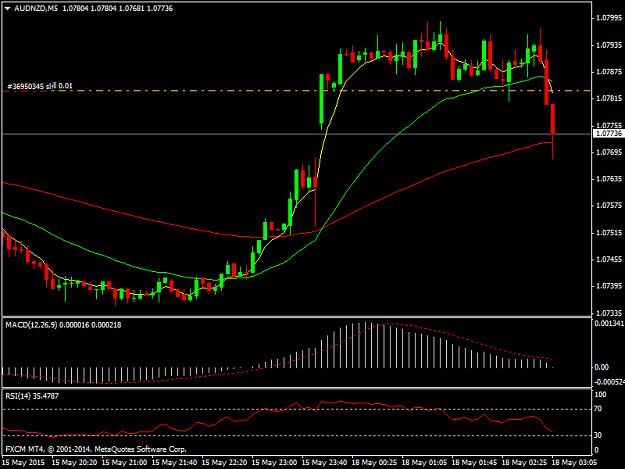Image resolution: width=625 pixels, height=469 pixels.
Task: Click the 1.07815 price scale label
Action: (x=609, y=98)
